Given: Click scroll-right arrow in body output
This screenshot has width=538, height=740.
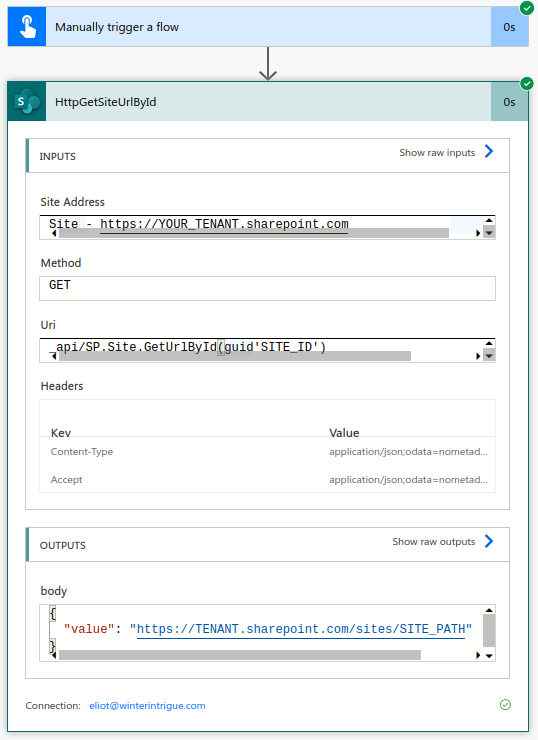Looking at the screenshot, I should [x=478, y=656].
